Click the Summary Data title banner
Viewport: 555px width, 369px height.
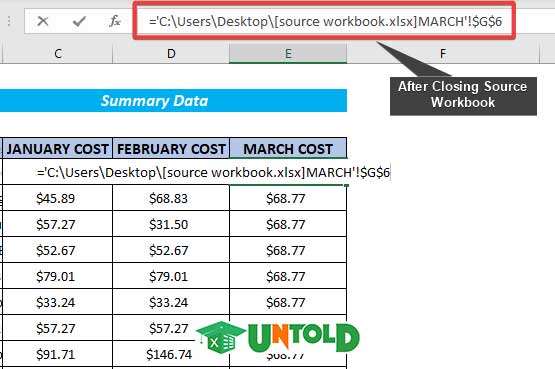pyautogui.click(x=173, y=100)
